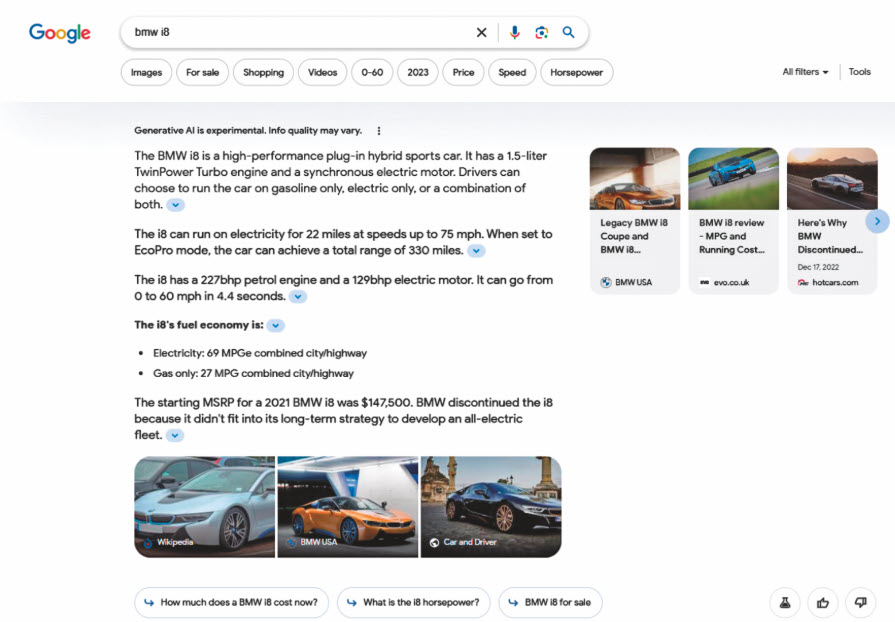Viewport: 895px width, 622px height.
Task: Click the "BMW i8 for sale" follow-up
Action: point(550,602)
